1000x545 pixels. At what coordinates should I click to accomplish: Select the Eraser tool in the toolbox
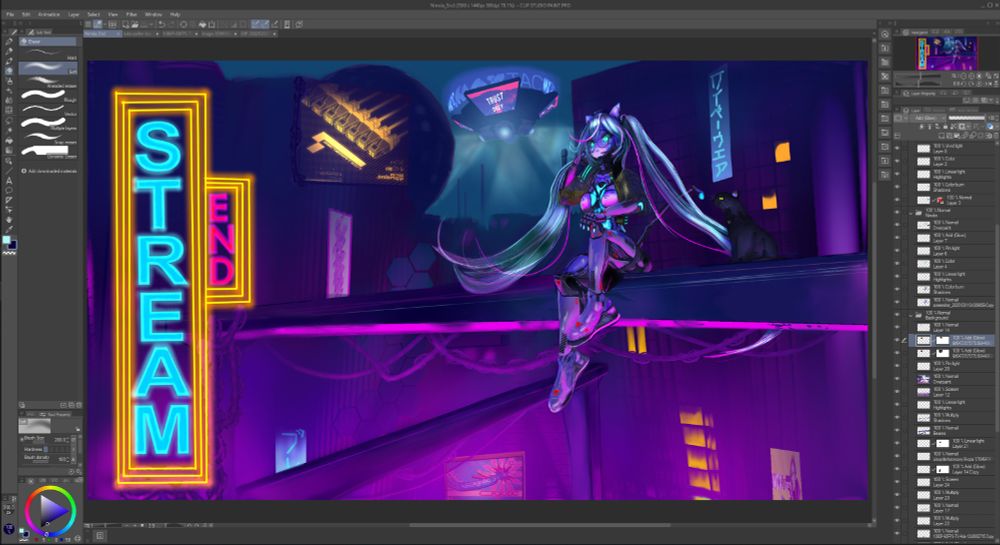(x=9, y=72)
